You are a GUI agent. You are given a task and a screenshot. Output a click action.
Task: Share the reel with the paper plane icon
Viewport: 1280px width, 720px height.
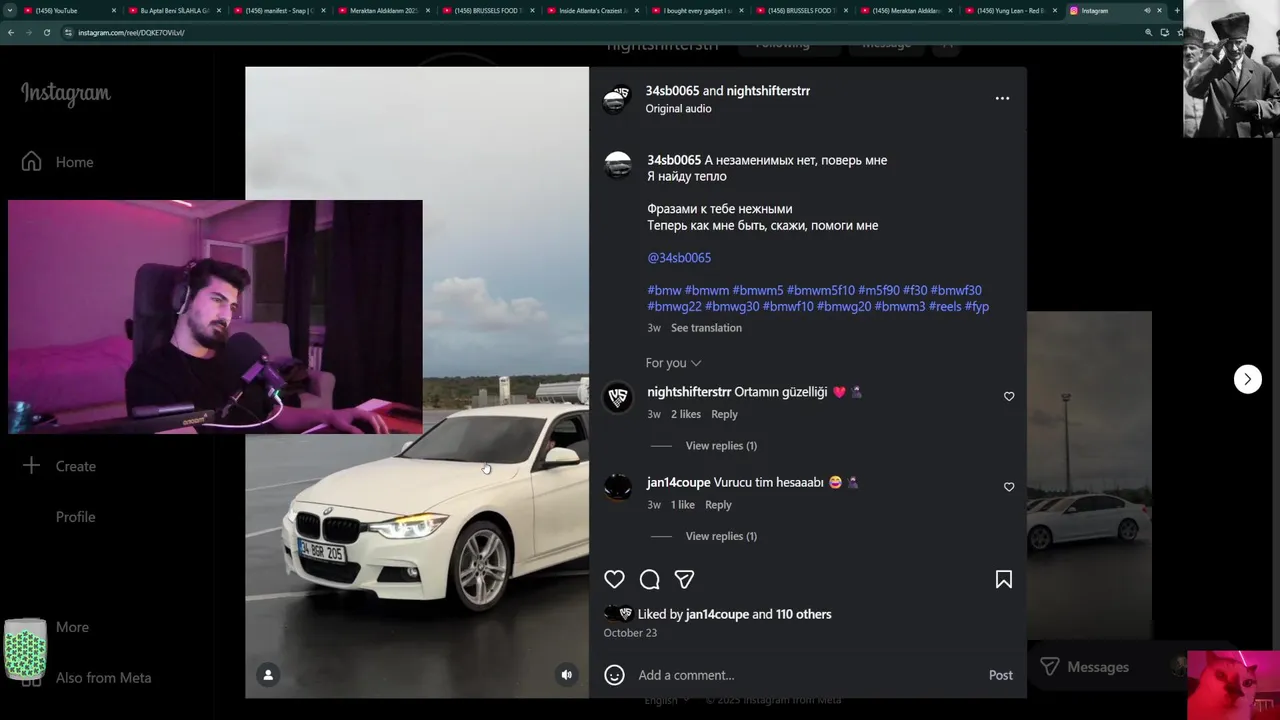(x=684, y=579)
